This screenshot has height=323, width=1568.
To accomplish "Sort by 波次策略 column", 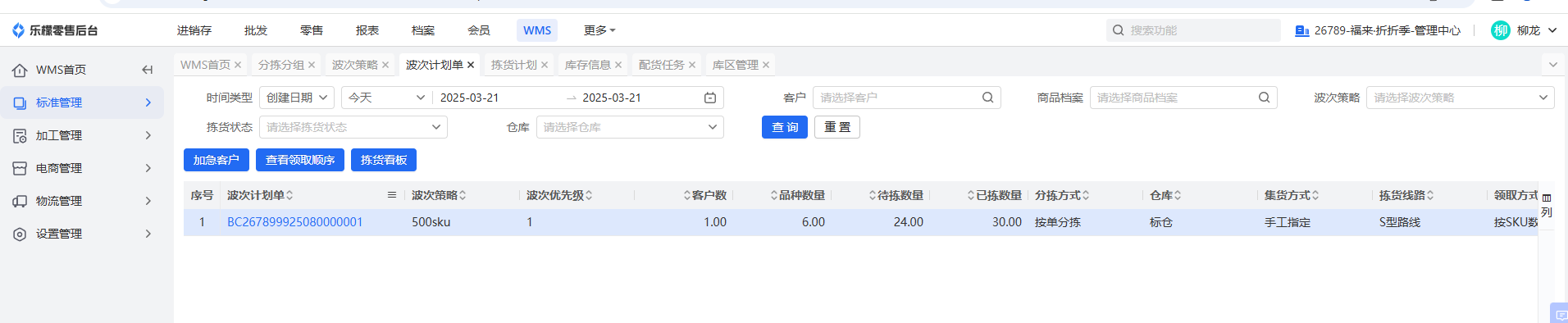I will [463, 195].
